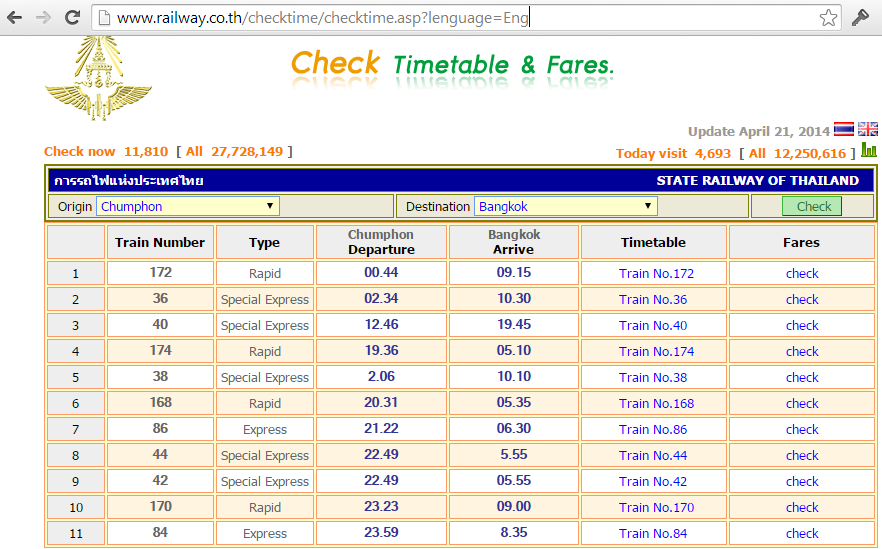This screenshot has width=882, height=549.
Task: Click the green Check button
Action: 812,206
